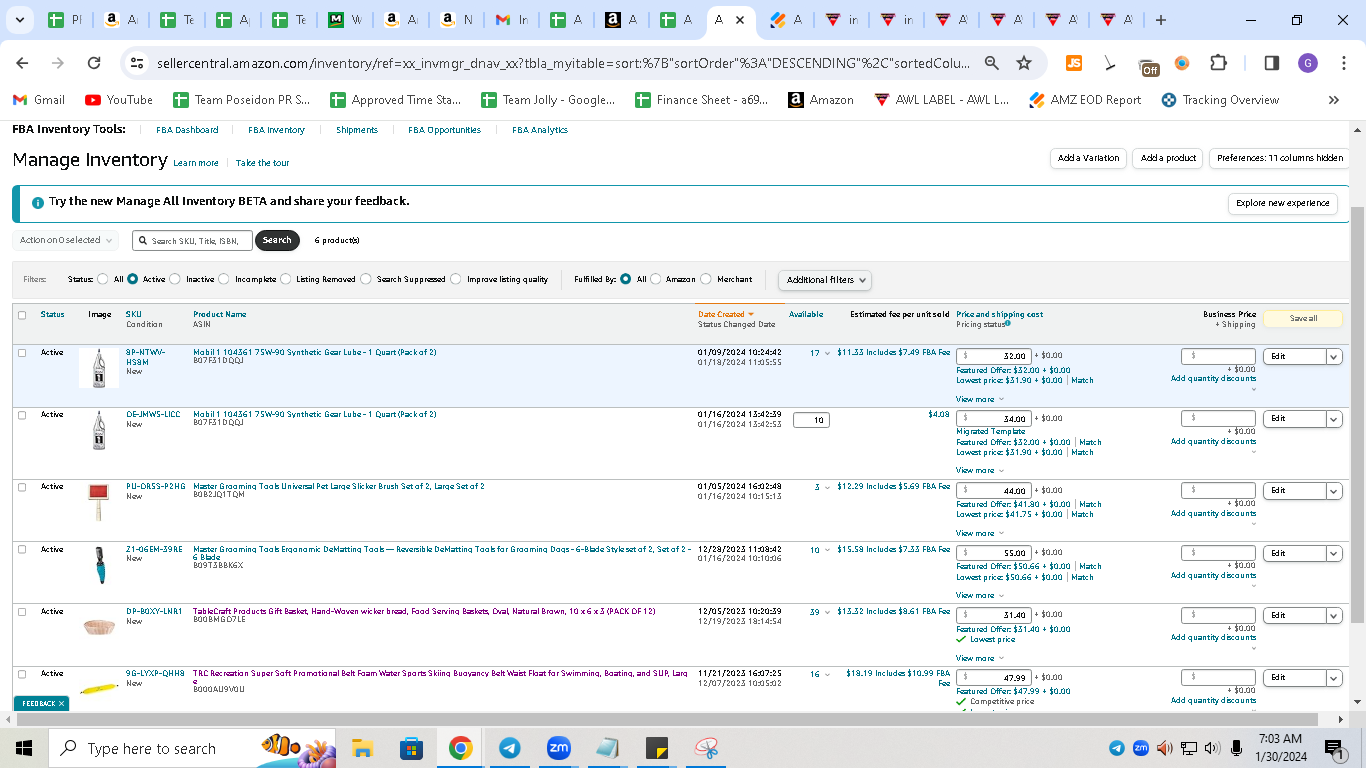Open File Explorer from the taskbar
Viewport: 1366px width, 768px height.
(362, 748)
